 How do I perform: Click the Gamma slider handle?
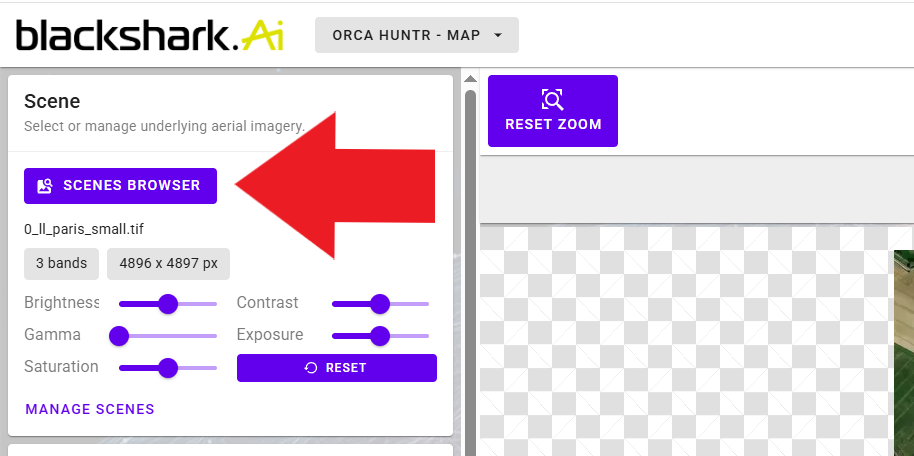click(x=119, y=335)
